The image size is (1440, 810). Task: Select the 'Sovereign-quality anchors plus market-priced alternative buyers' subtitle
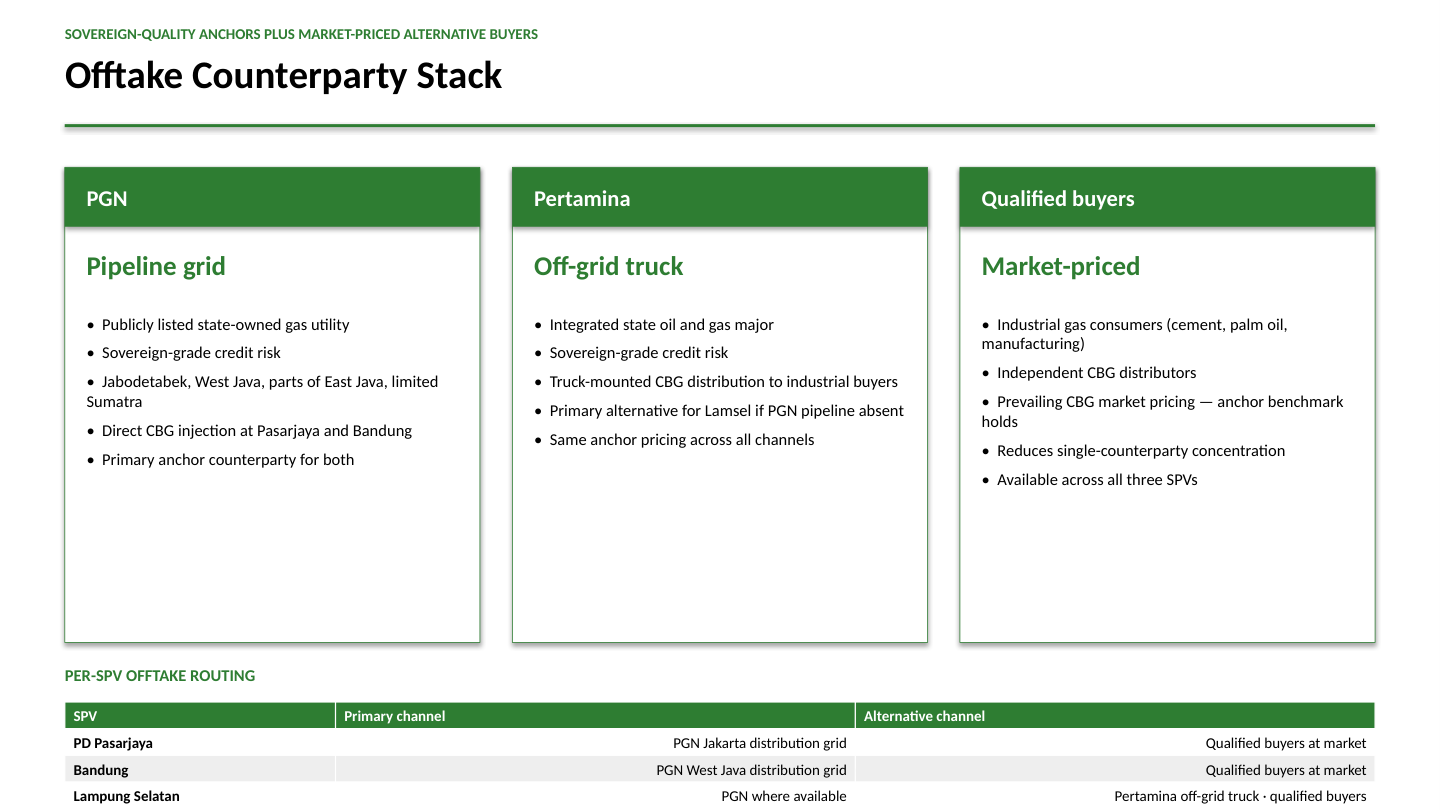point(301,34)
